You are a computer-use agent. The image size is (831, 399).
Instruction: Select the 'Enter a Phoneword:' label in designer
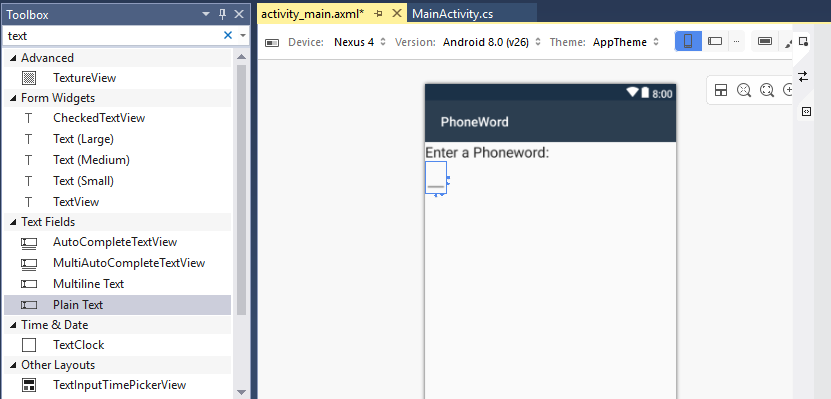click(x=487, y=153)
